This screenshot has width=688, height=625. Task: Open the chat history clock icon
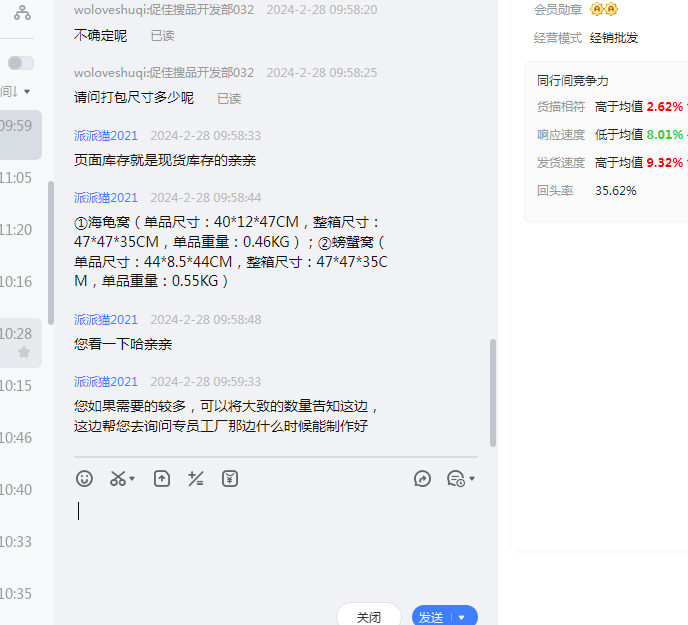456,478
